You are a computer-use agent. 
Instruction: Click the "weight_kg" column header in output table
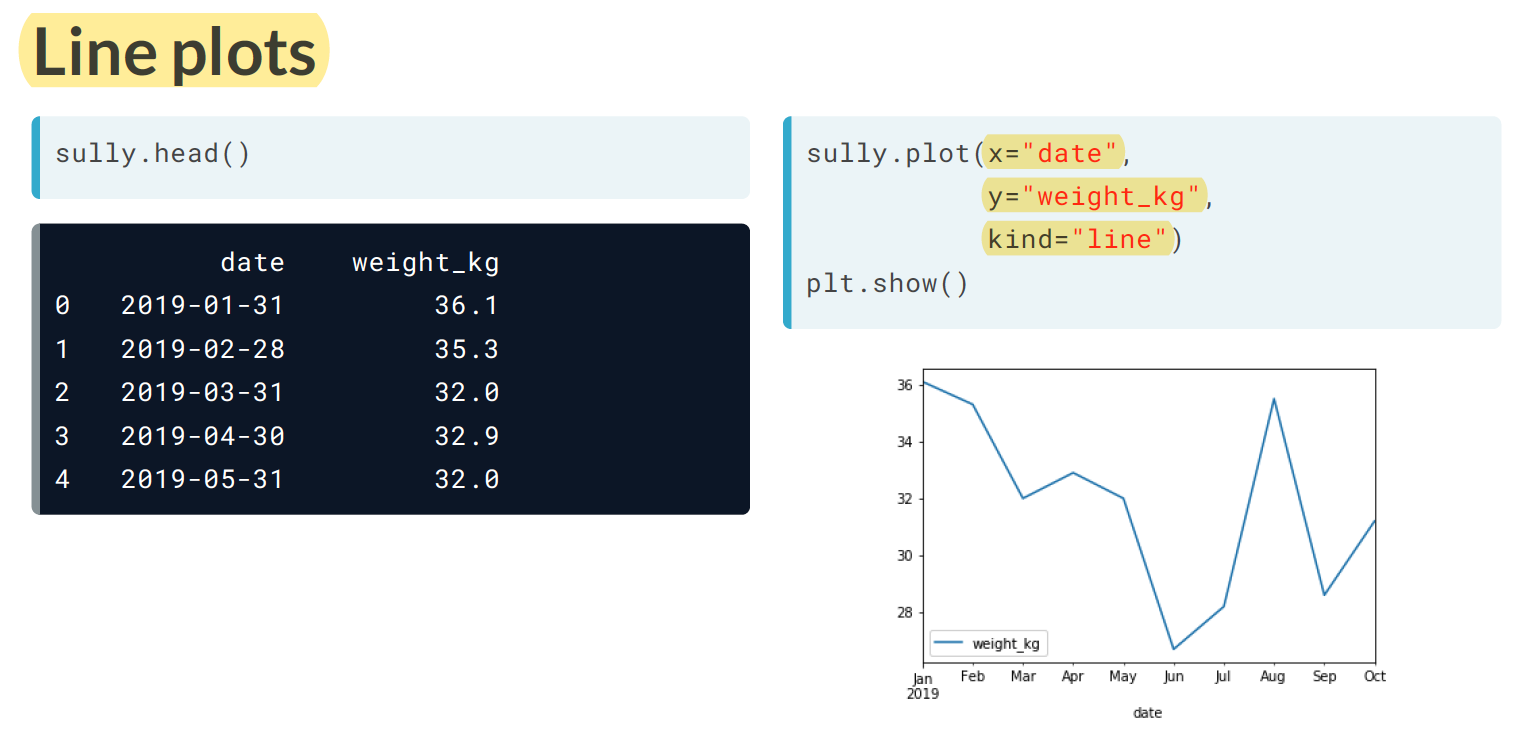[426, 263]
